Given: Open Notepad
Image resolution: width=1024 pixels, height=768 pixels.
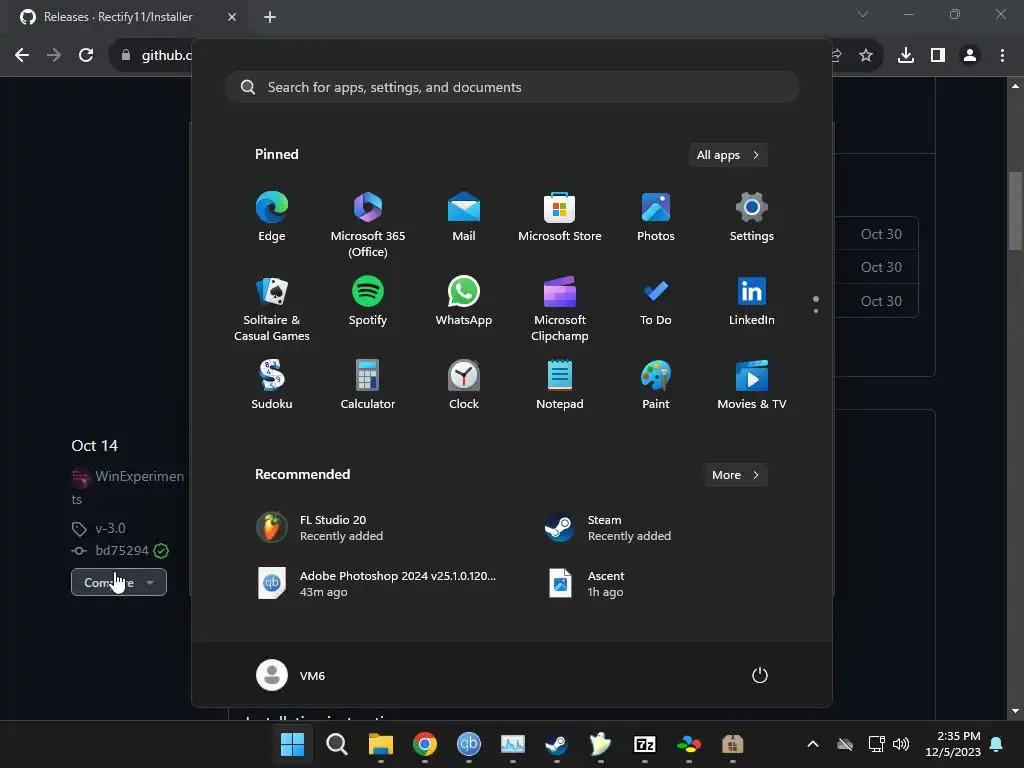Looking at the screenshot, I should [x=560, y=385].
